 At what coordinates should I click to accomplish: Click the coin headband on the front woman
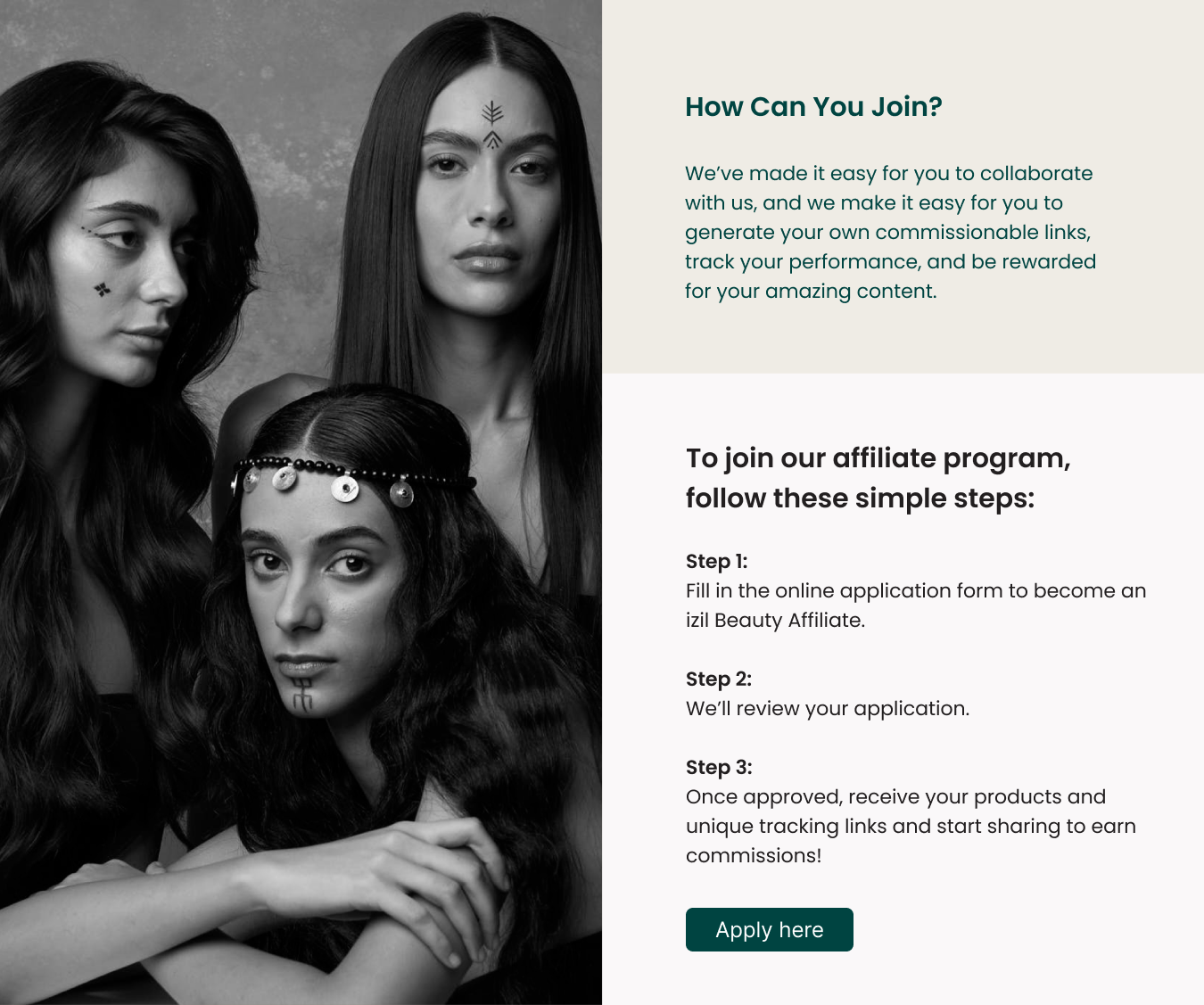point(352,480)
